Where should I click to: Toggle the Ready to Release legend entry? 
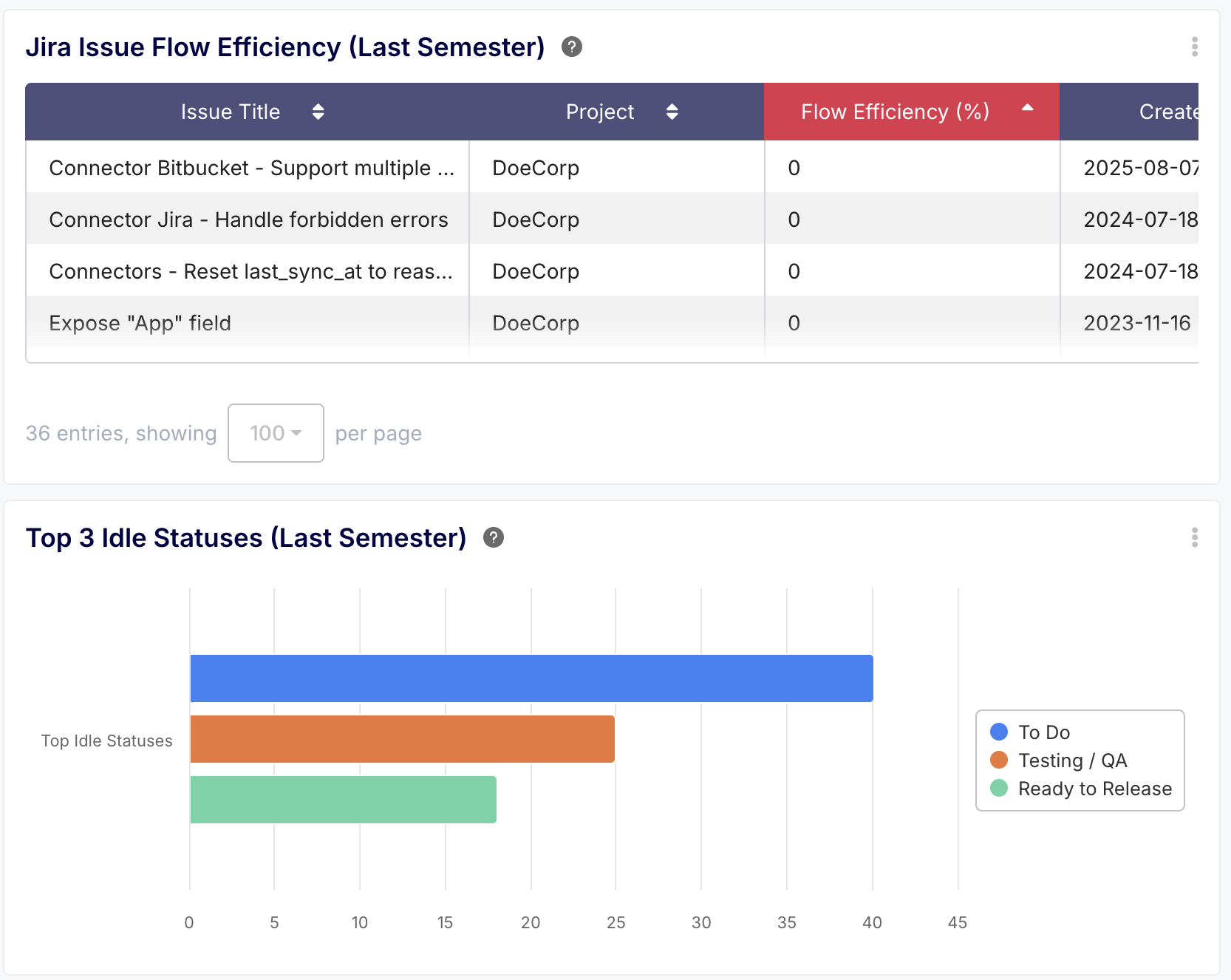click(x=1094, y=789)
